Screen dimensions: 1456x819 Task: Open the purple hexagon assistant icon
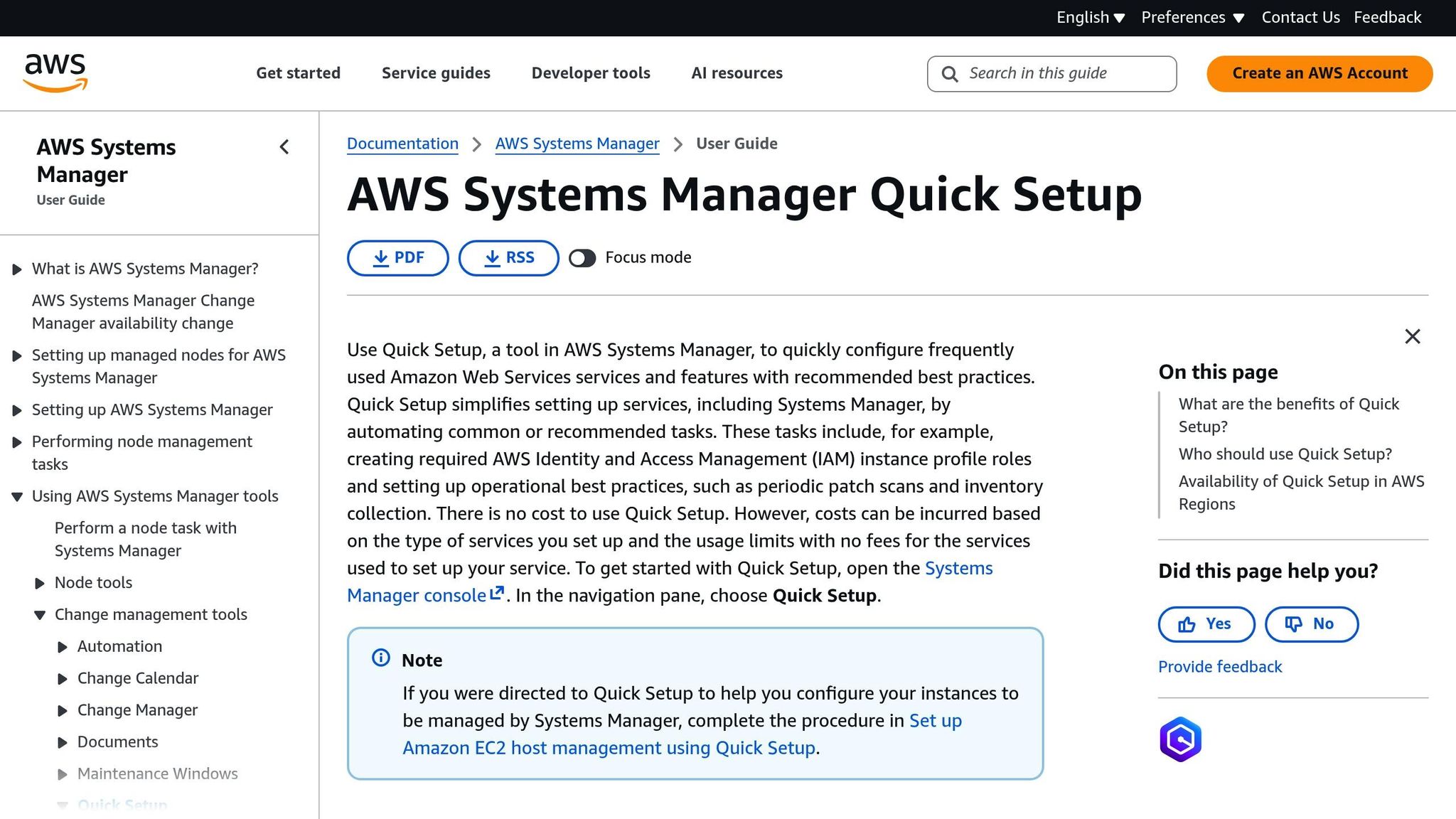click(x=1180, y=739)
